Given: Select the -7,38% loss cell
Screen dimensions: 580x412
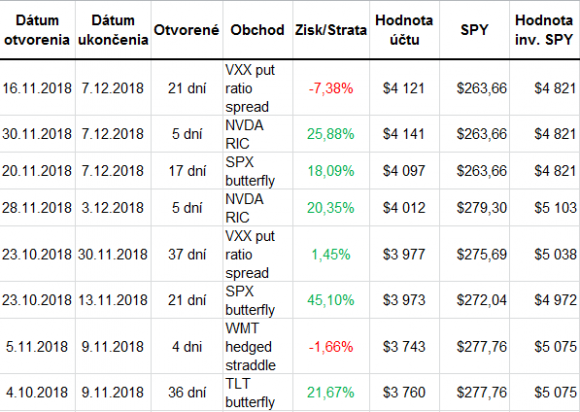Looking at the screenshot, I should point(331,88).
